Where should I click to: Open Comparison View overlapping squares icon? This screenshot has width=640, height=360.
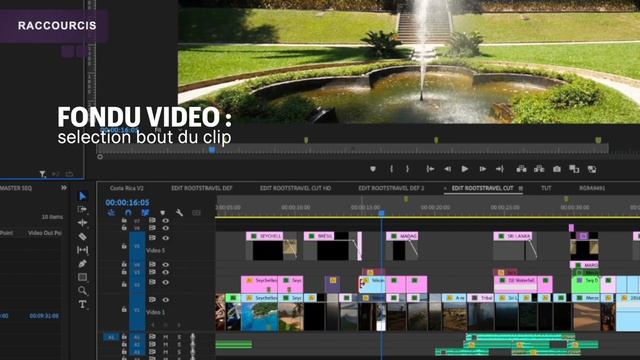pos(574,169)
